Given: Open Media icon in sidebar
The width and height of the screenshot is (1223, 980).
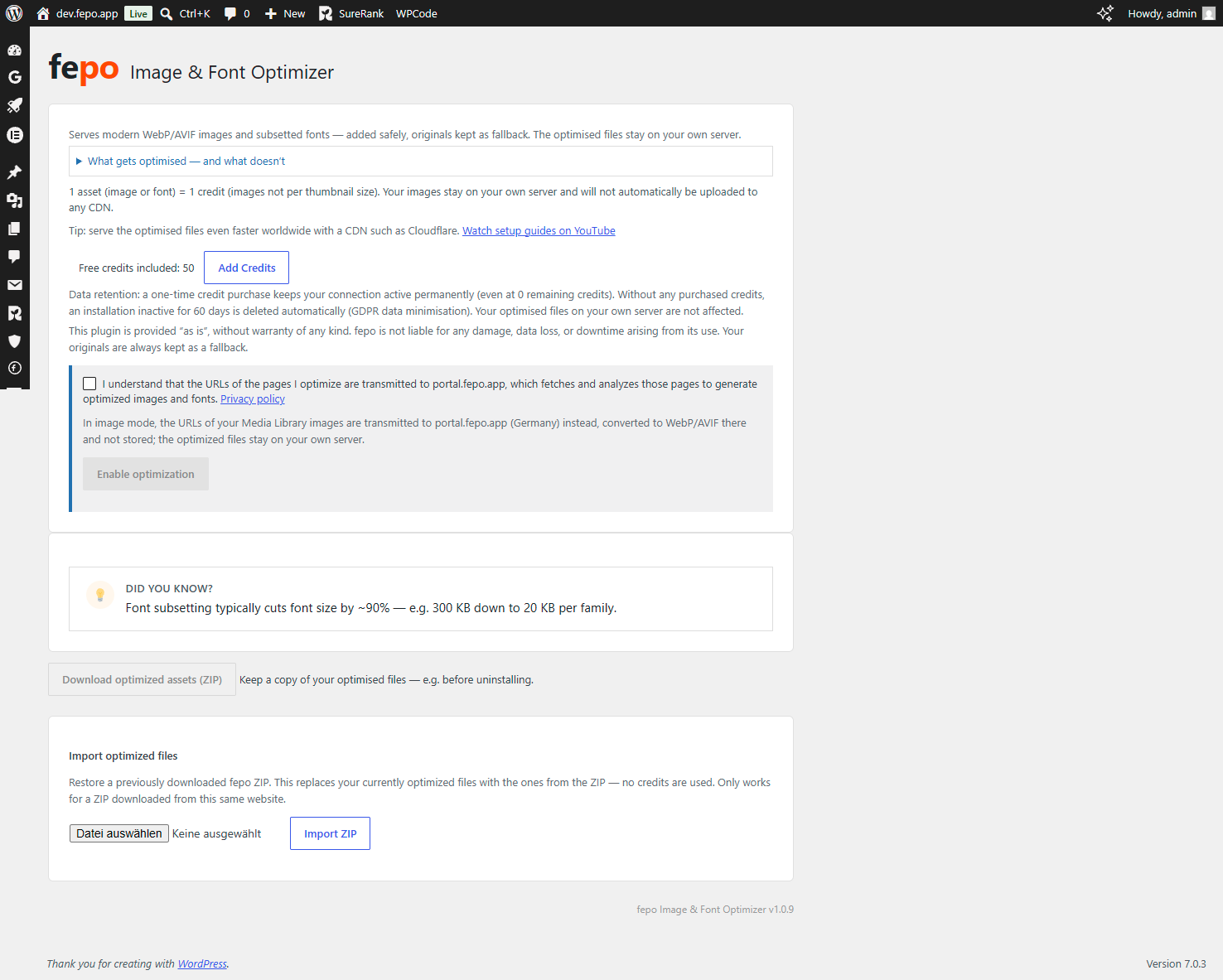Looking at the screenshot, I should (14, 200).
